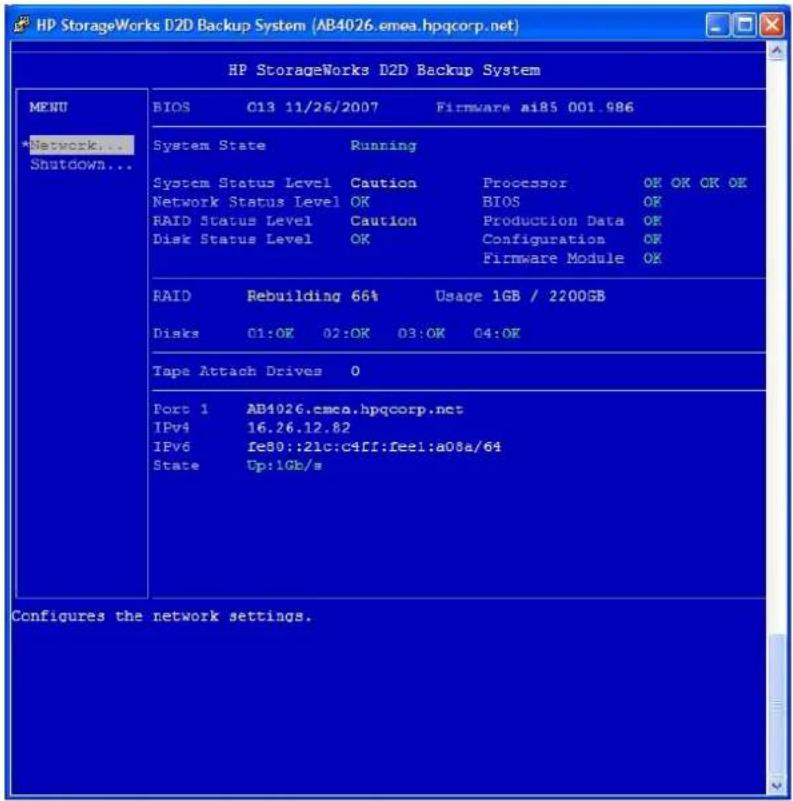This screenshot has width=793, height=801.
Task: Click disk 01:OK status
Action: point(270,334)
